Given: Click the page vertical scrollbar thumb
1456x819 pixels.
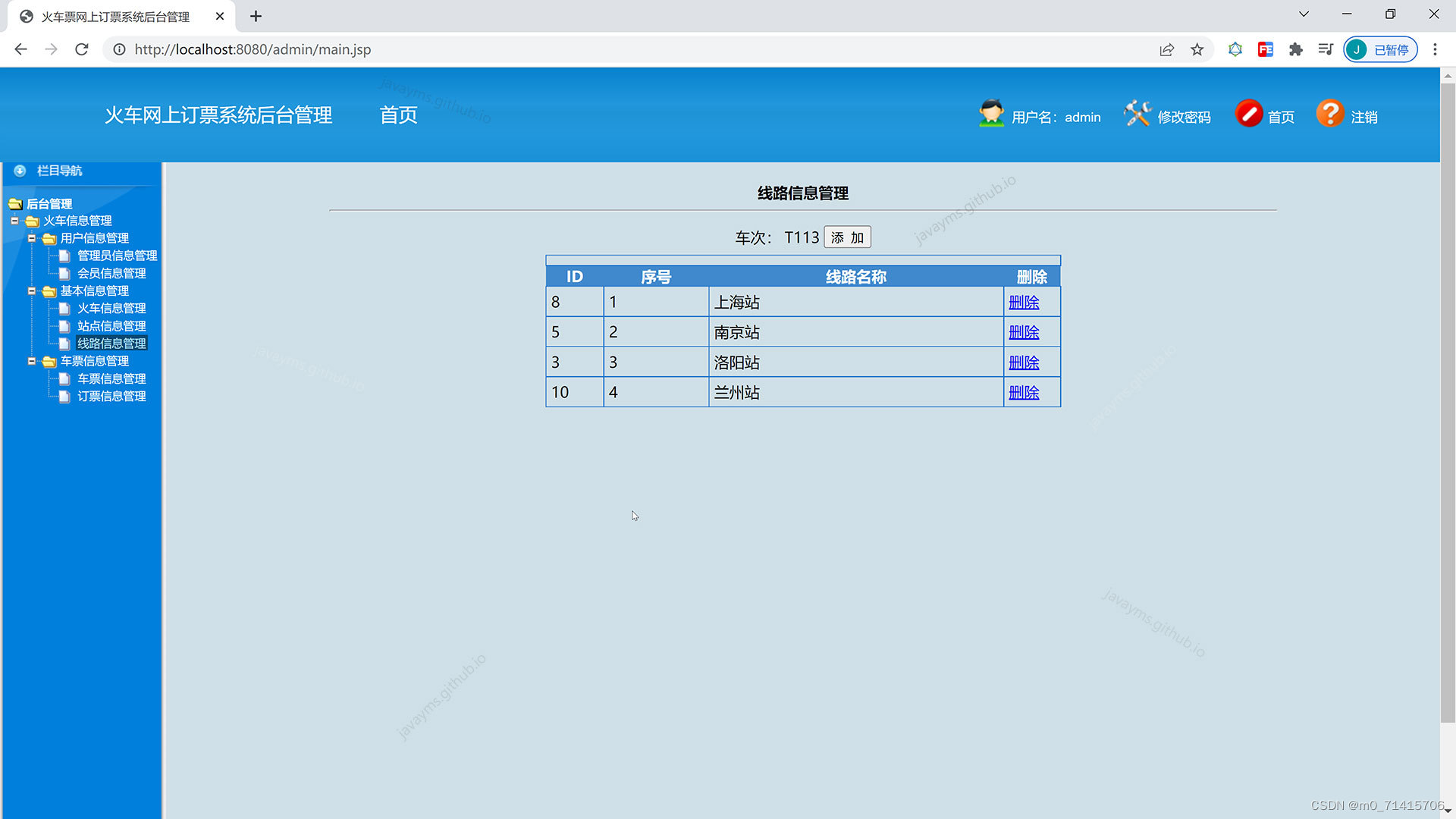Looking at the screenshot, I should coord(1448,402).
